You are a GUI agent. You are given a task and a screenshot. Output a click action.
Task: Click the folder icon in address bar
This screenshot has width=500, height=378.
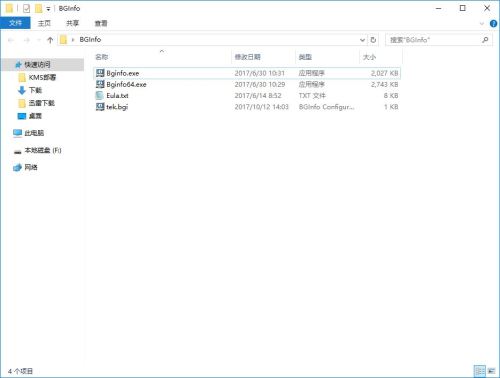pyautogui.click(x=63, y=40)
